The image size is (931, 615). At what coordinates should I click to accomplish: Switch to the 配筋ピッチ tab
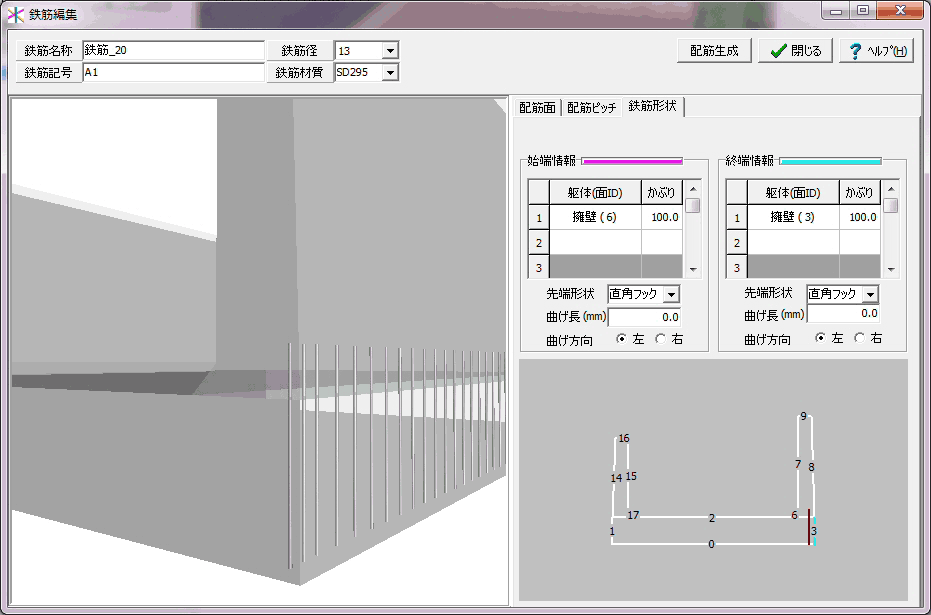[x=591, y=107]
